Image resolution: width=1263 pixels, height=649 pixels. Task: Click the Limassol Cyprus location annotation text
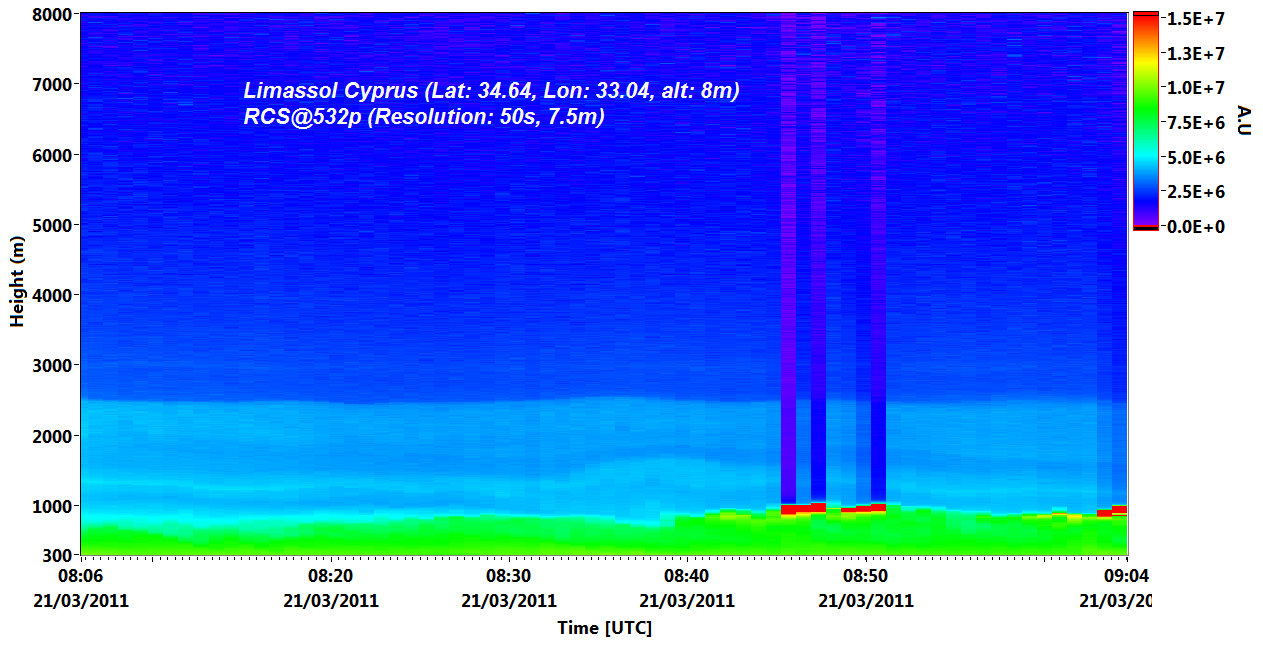pos(491,91)
